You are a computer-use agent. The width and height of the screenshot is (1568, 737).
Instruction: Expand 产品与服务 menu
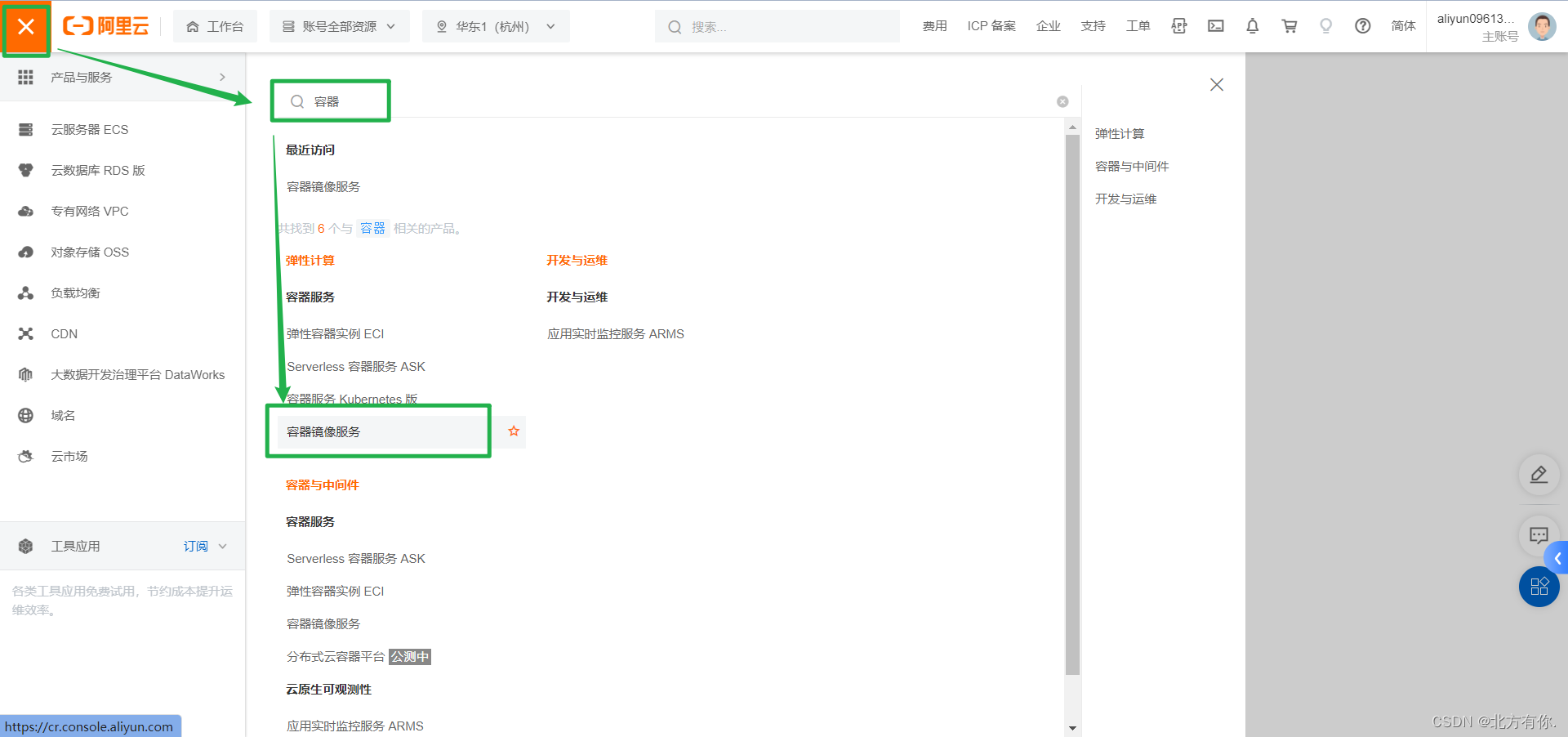(122, 77)
